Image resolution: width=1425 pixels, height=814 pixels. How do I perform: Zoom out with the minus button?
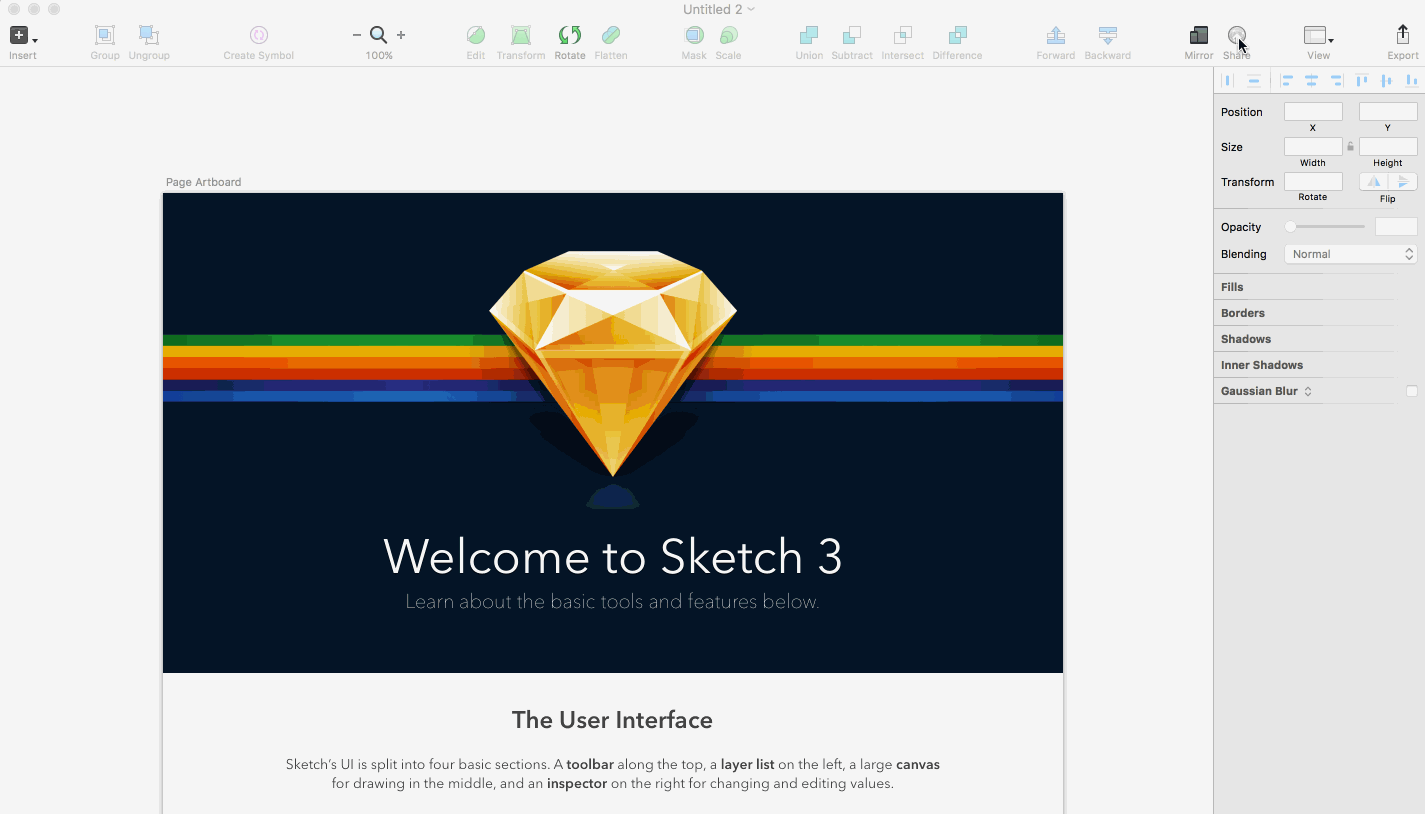point(357,35)
